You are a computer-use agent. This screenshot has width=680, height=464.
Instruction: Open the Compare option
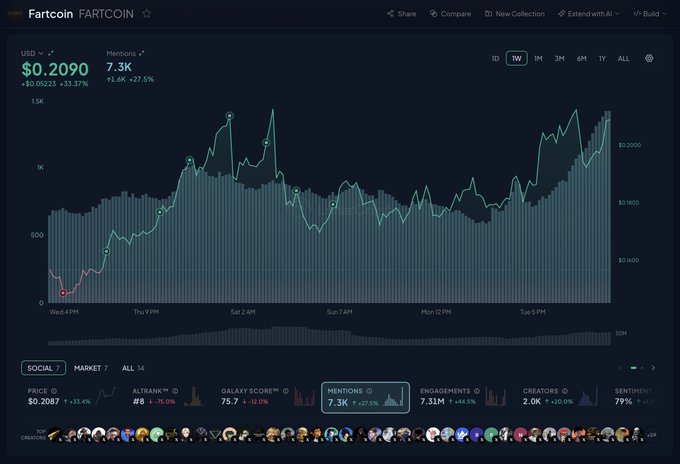(x=451, y=13)
